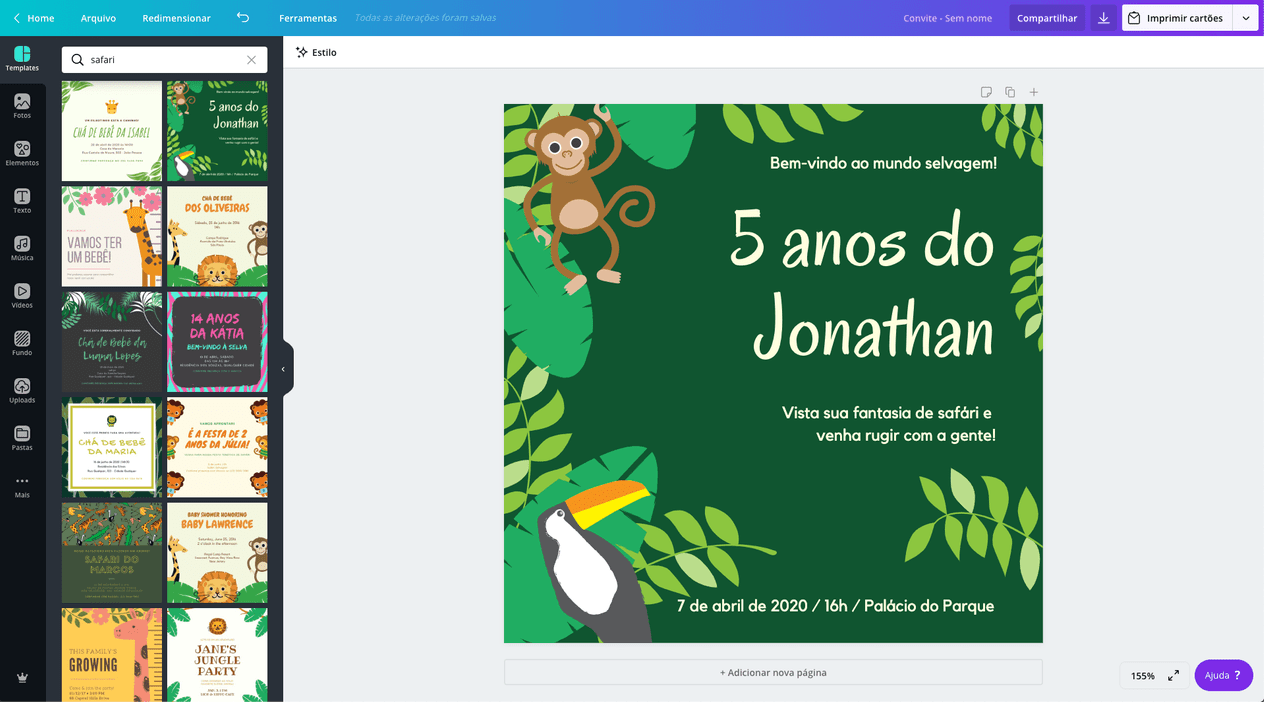Click the crown icon at sidebar bottom
This screenshot has height=702, width=1264.
(x=22, y=677)
